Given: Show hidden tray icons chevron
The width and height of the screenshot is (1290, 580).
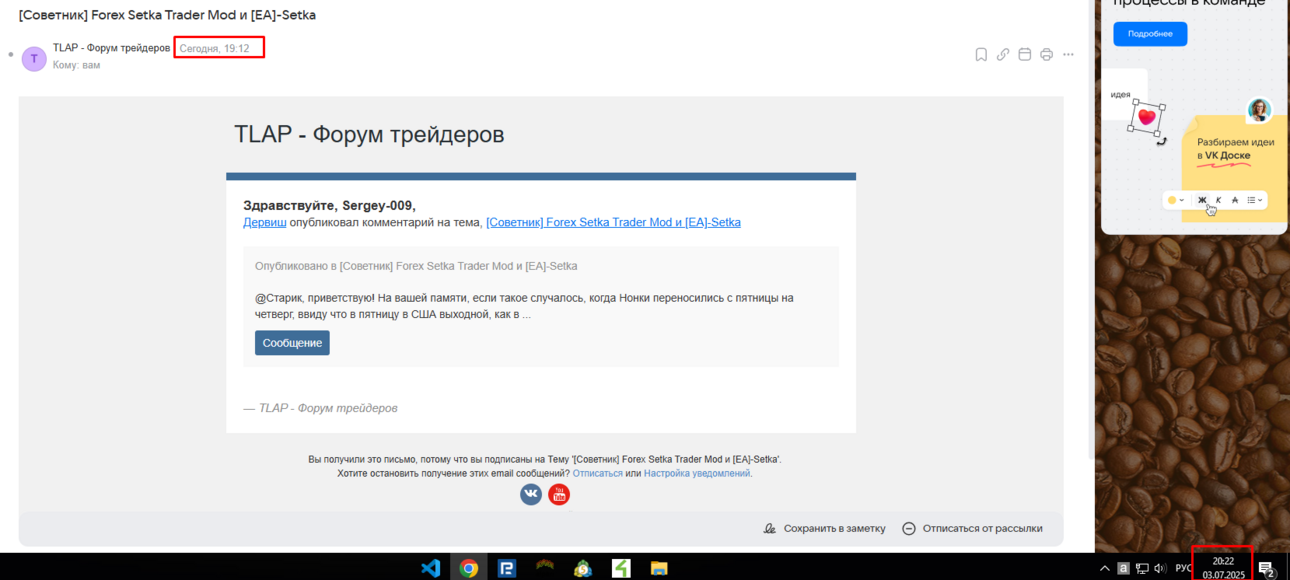Looking at the screenshot, I should click(1105, 568).
